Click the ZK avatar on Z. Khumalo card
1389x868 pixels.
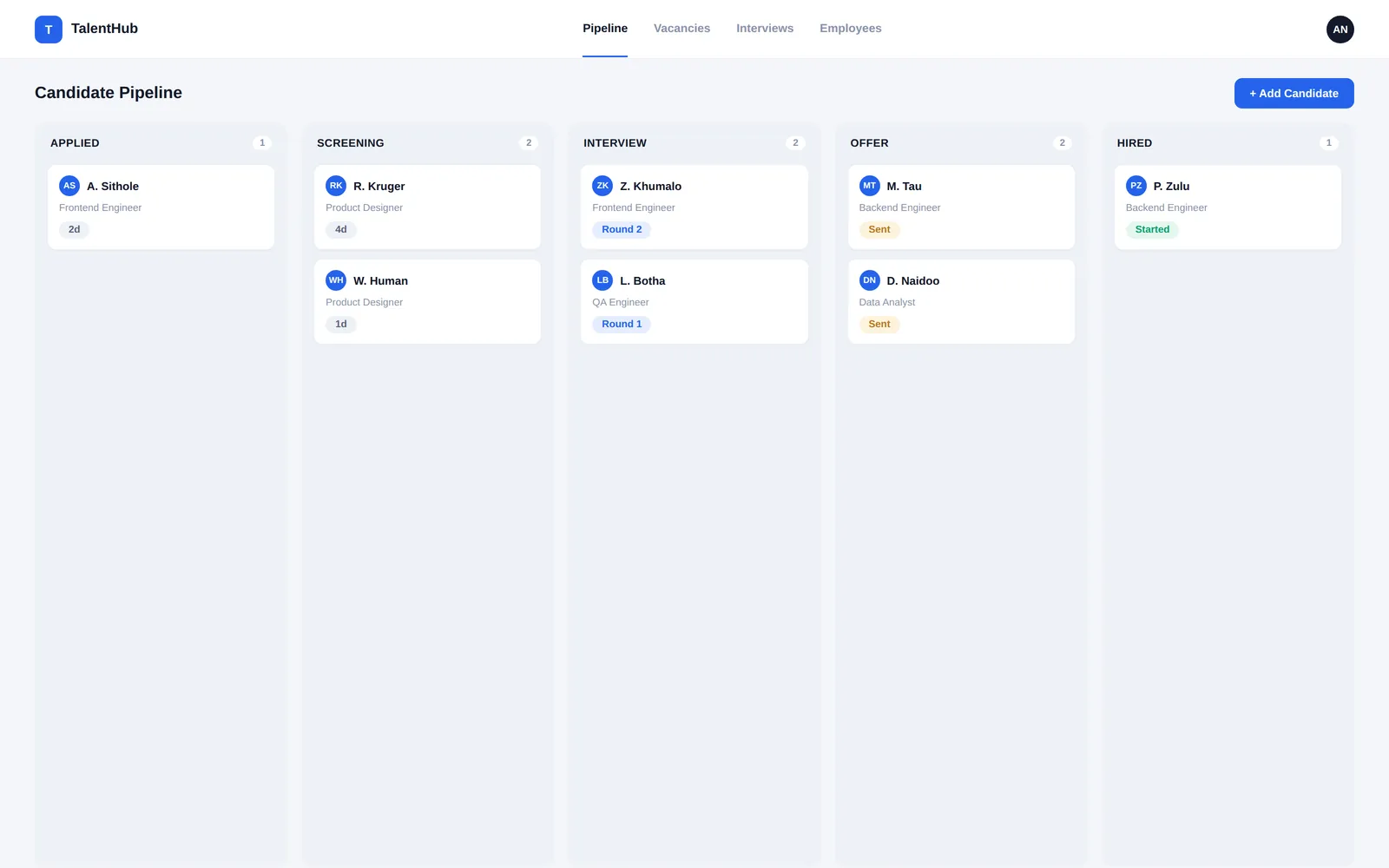(602, 186)
